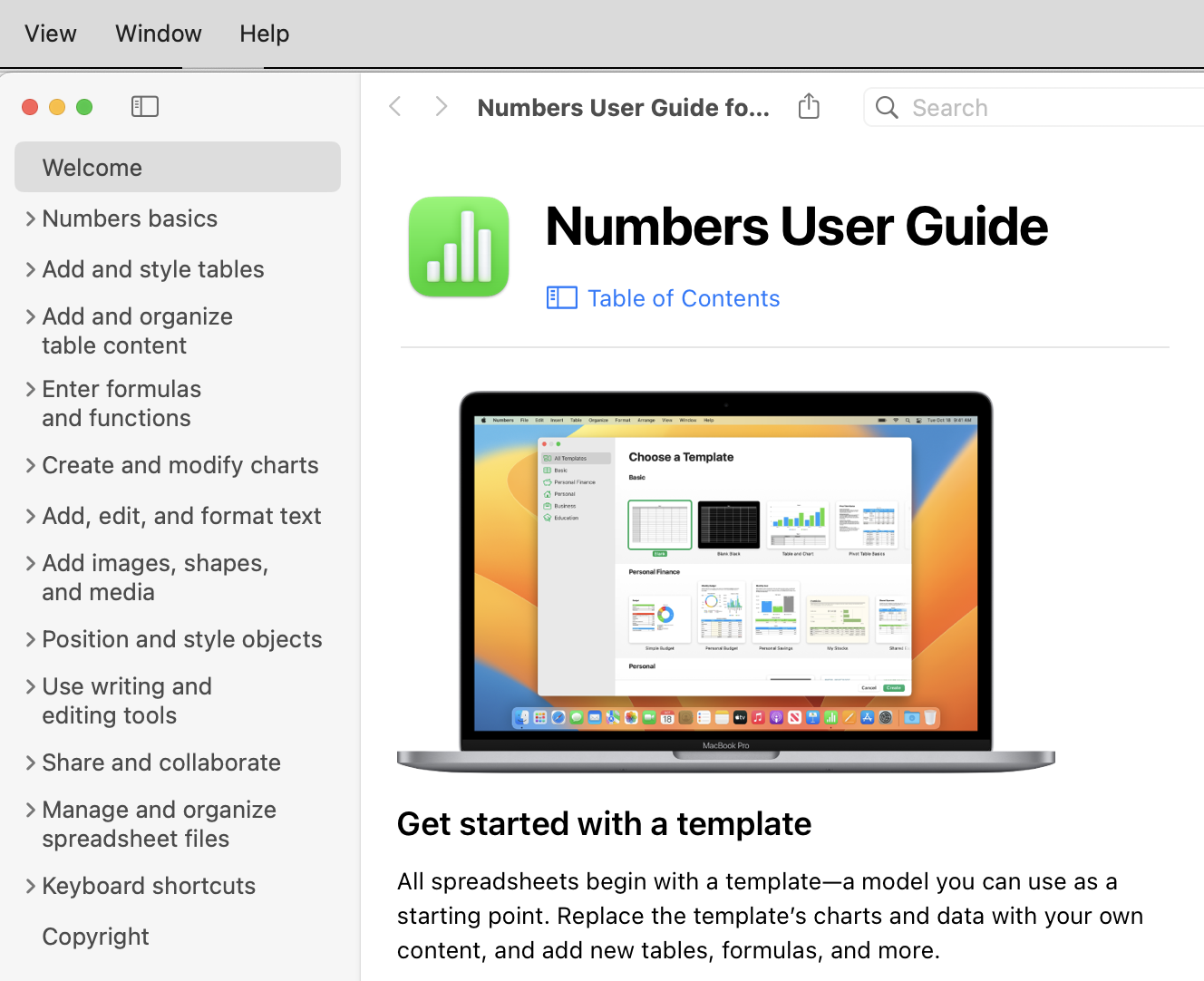
Task: Expand Create and modify charts chevron
Action: [x=31, y=465]
